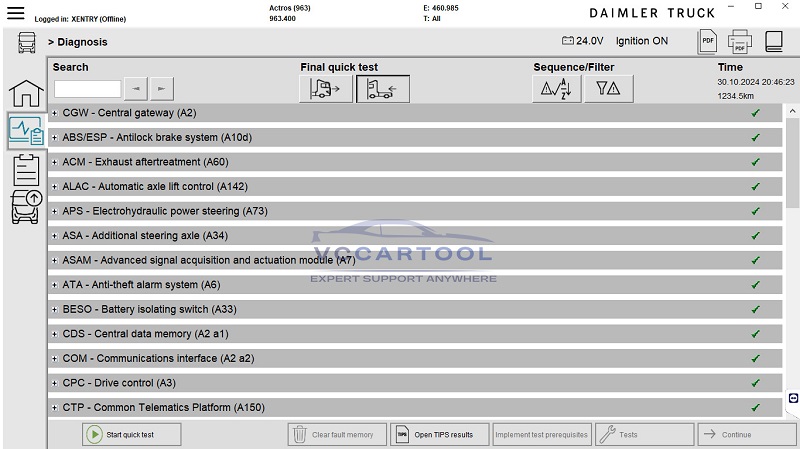Click the final quick test send icon
Viewport: 800px width, 449px height.
[x=326, y=89]
